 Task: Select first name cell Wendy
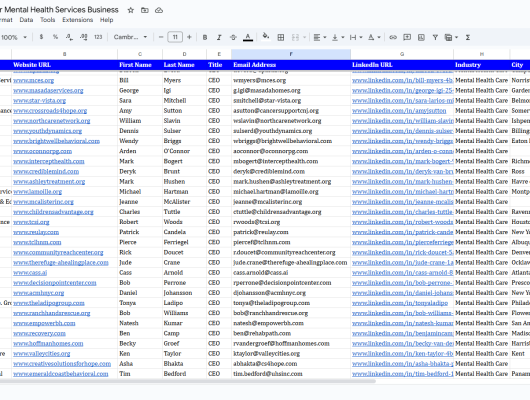click(x=140, y=141)
